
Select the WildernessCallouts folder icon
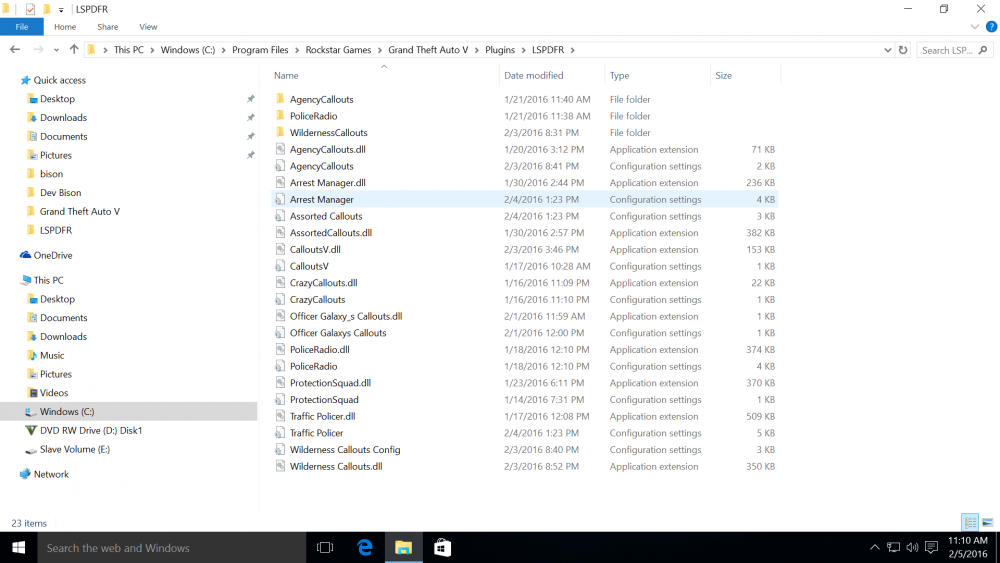click(280, 132)
